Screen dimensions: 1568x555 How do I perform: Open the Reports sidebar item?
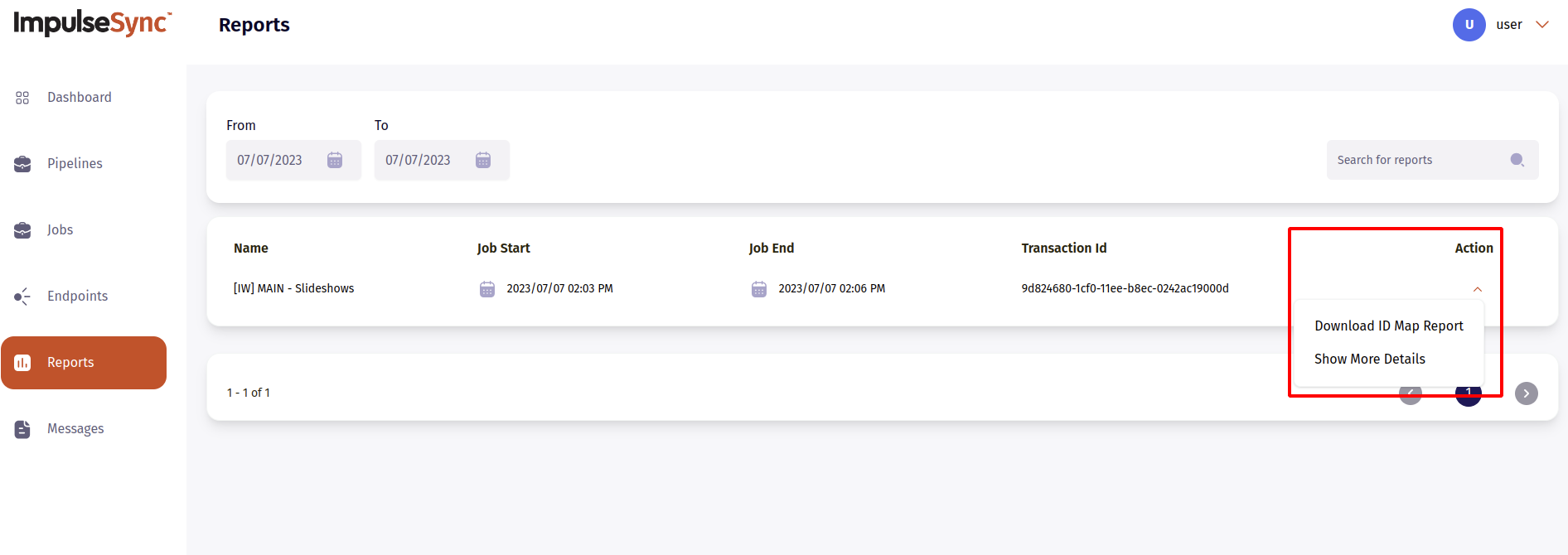pyautogui.click(x=84, y=363)
